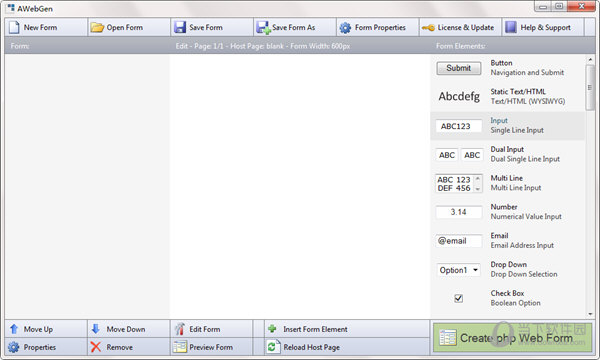Viewport: 600px width, 360px height.
Task: Click the Reload Host Page button label
Action: (x=311, y=347)
